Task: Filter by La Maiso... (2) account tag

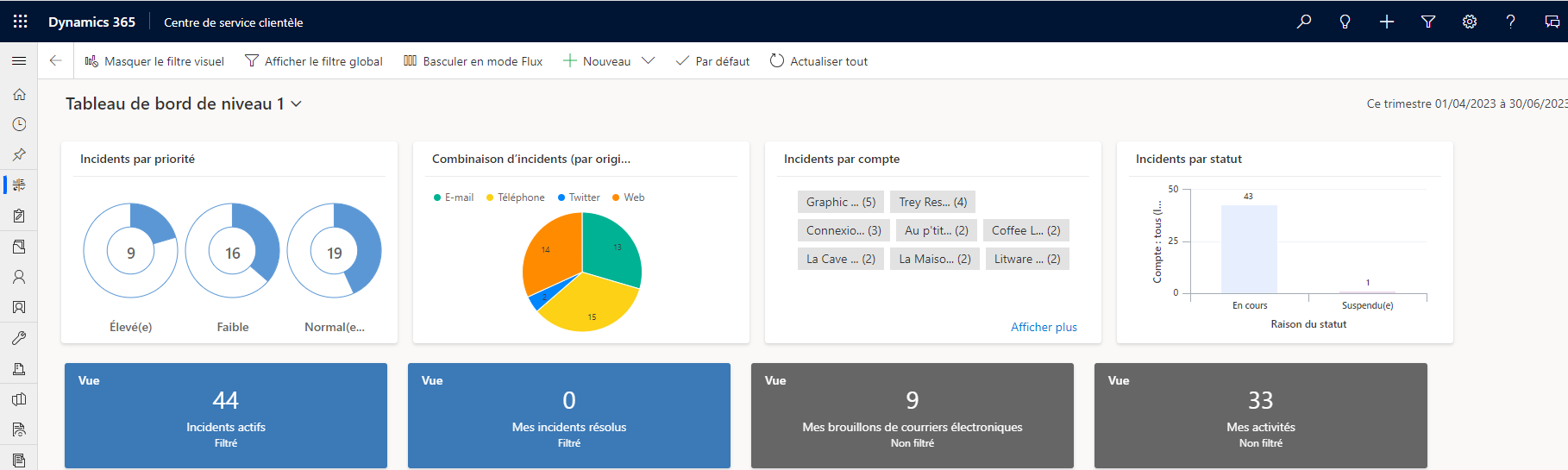Action: [x=935, y=259]
